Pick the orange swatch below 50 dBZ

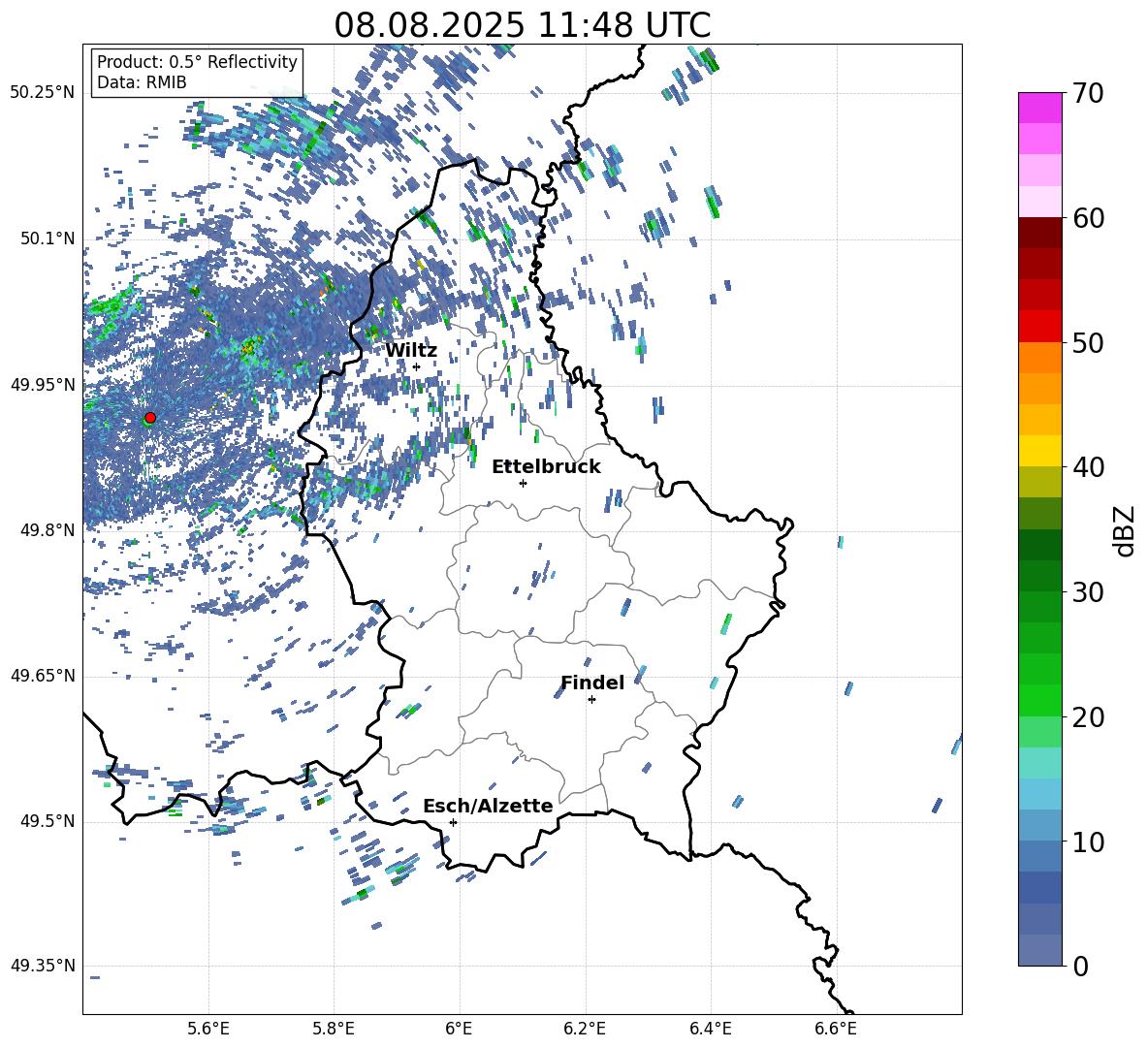(1040, 358)
